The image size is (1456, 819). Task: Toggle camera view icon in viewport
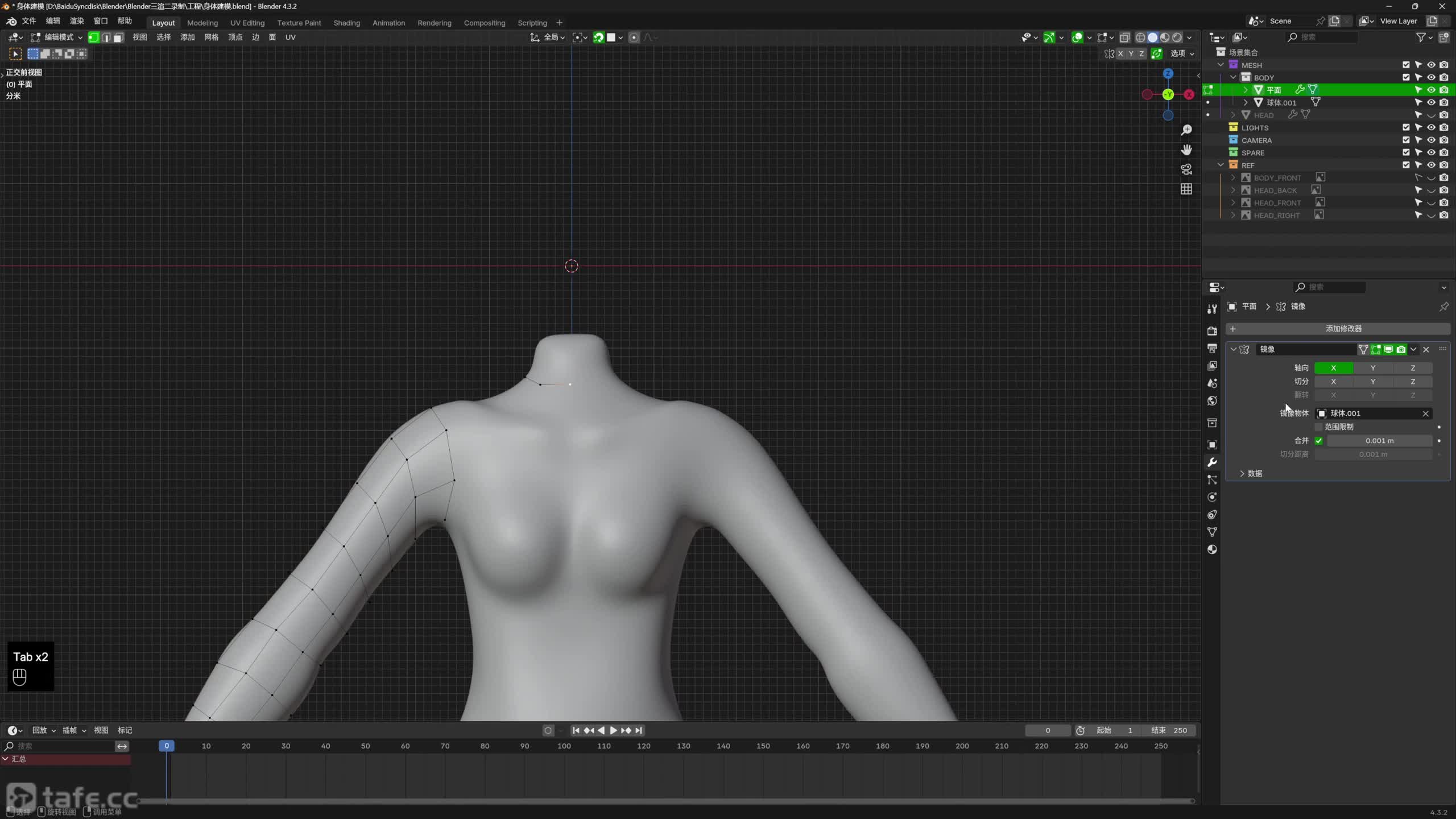pyautogui.click(x=1186, y=169)
